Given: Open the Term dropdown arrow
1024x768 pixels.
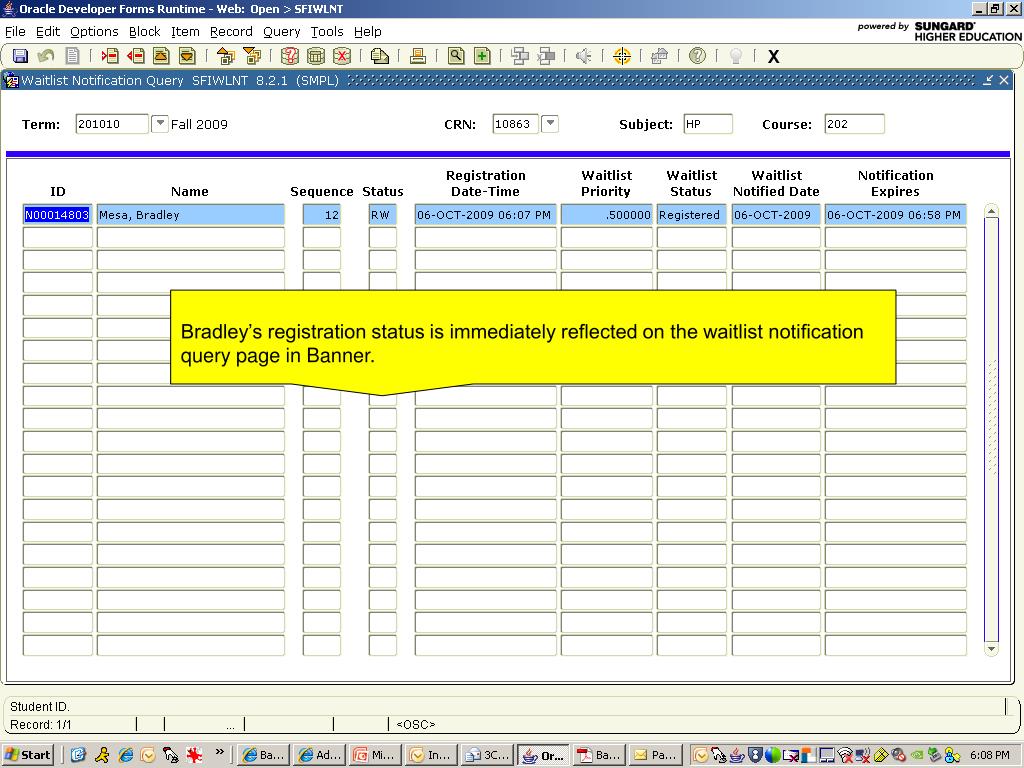Looking at the screenshot, I should click(x=159, y=123).
